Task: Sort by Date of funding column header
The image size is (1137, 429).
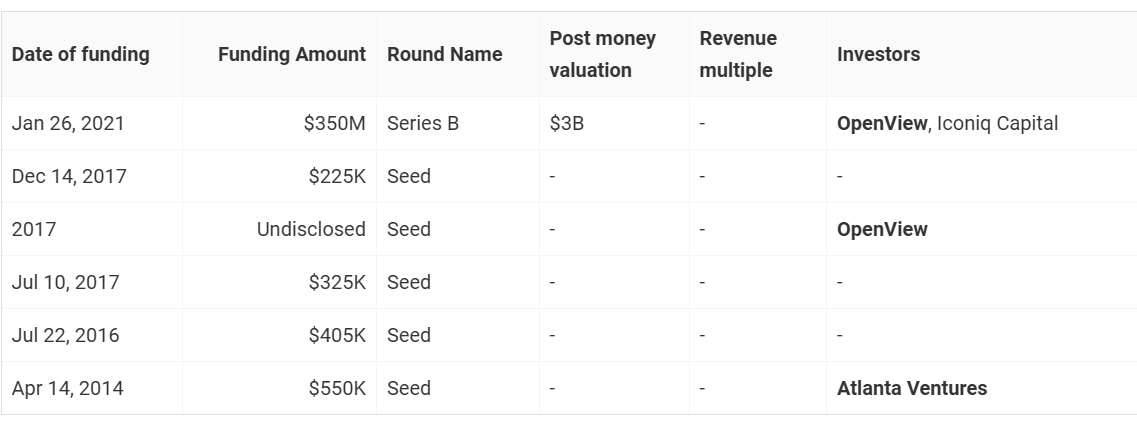Action: click(80, 54)
